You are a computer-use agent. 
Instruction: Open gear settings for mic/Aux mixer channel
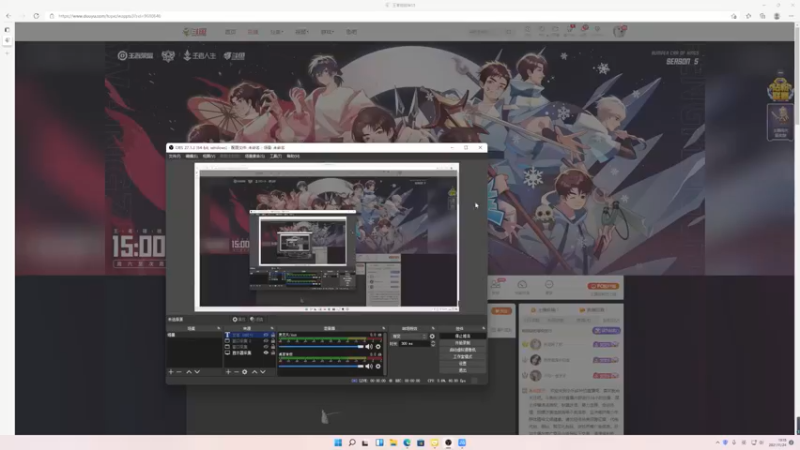coord(378,347)
